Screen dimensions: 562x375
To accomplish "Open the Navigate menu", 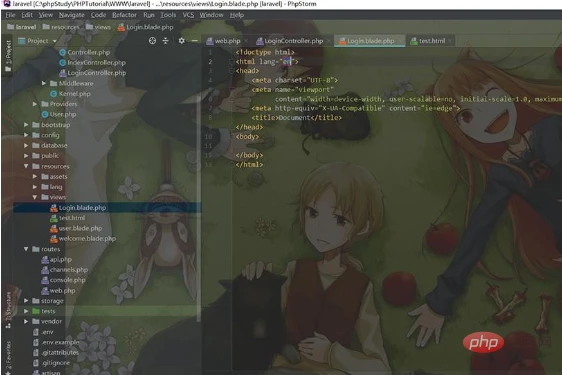I will (72, 15).
